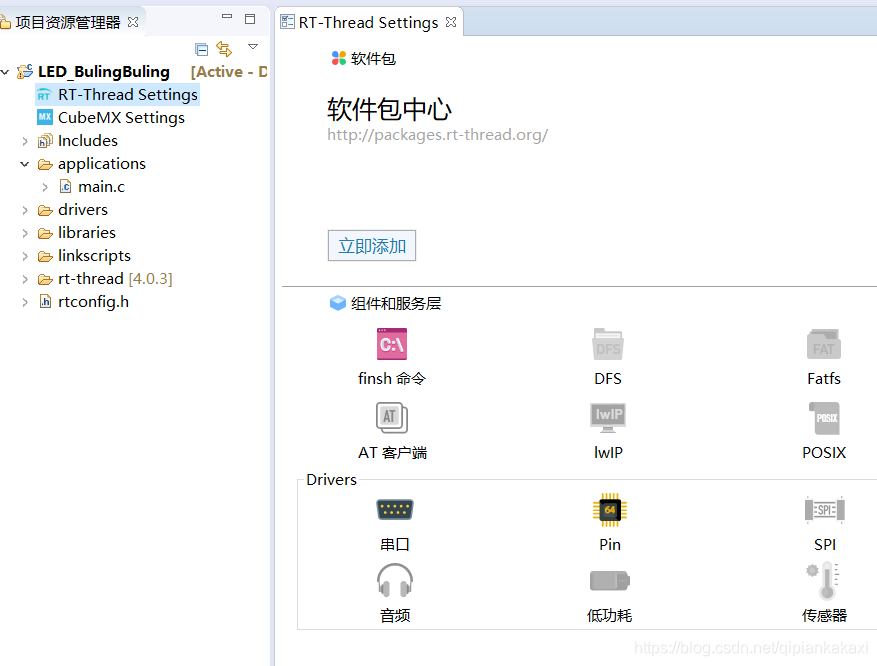Maximize the project explorer panel
The height and width of the screenshot is (666, 877).
250,18
